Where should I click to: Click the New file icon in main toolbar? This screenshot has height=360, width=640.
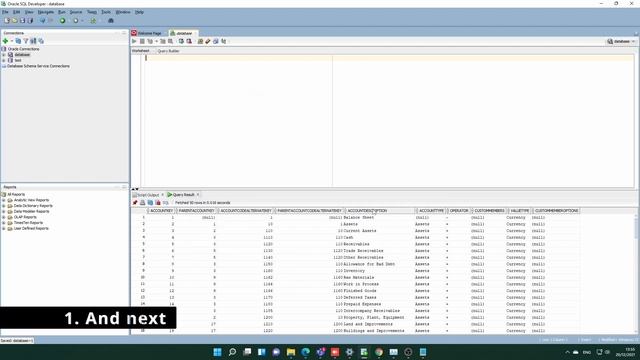tap(7, 20)
